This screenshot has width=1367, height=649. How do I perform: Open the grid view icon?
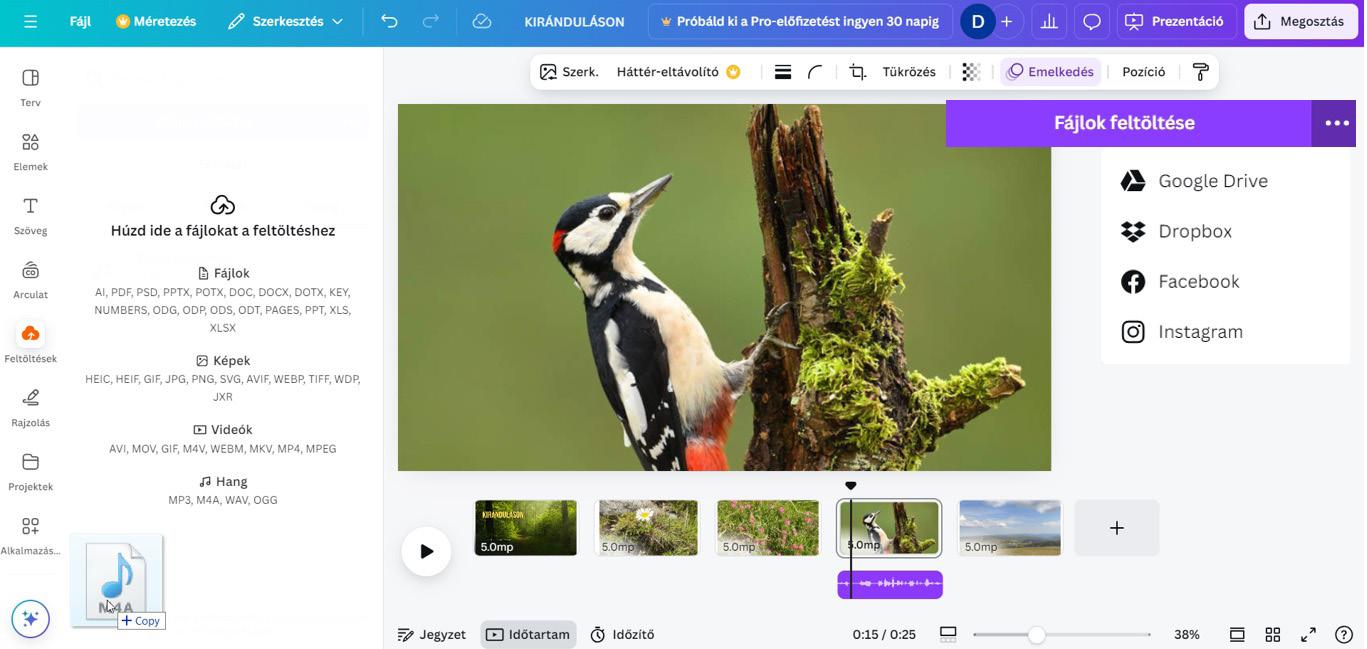click(1273, 634)
